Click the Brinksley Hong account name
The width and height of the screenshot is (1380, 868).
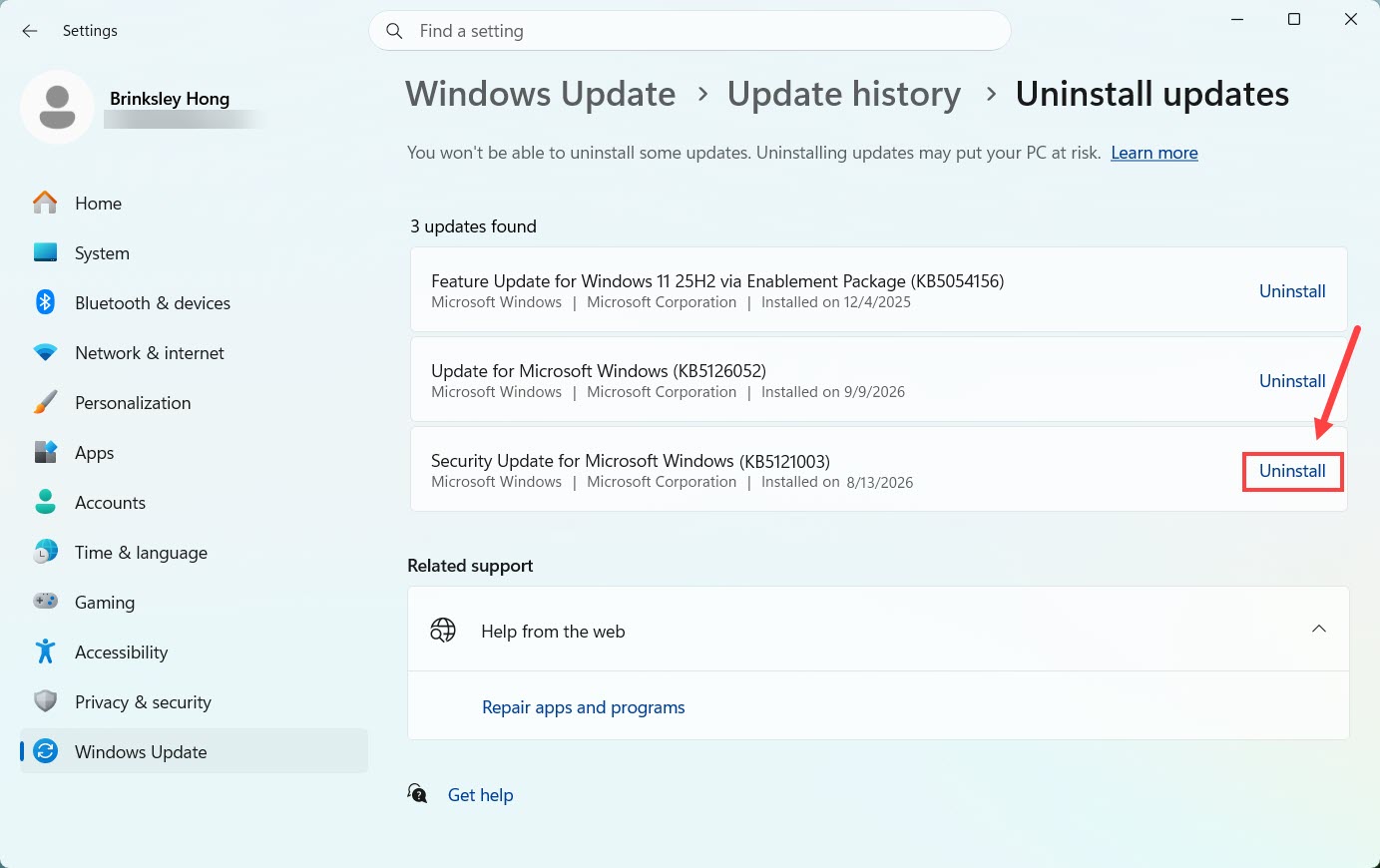[x=170, y=98]
